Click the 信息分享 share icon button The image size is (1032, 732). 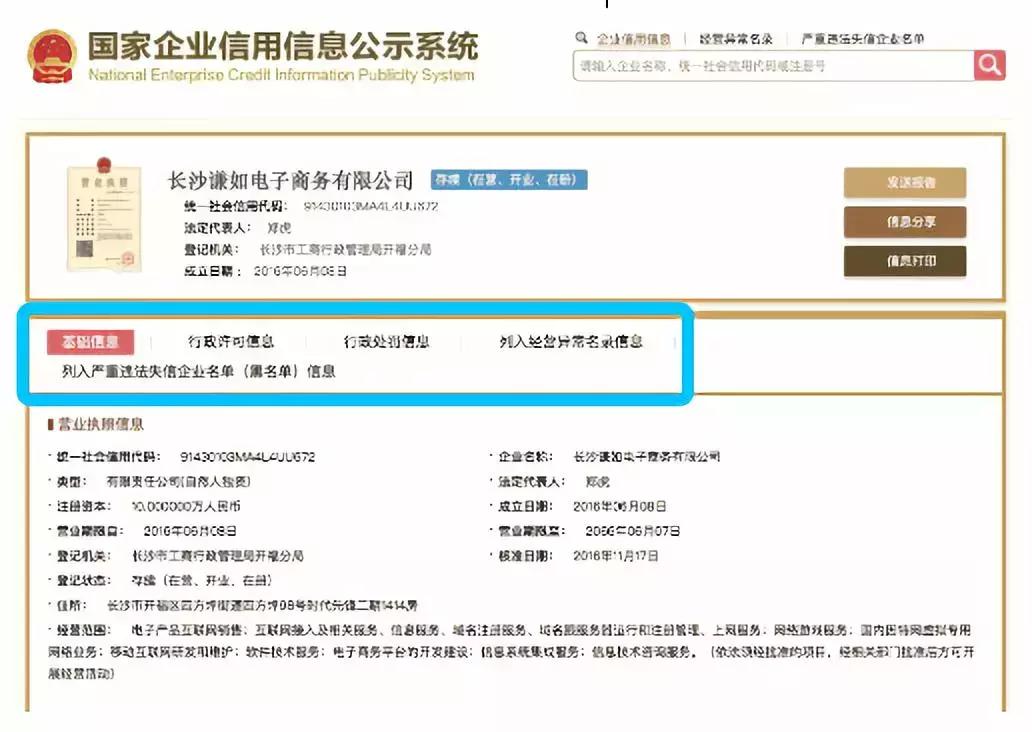click(904, 223)
